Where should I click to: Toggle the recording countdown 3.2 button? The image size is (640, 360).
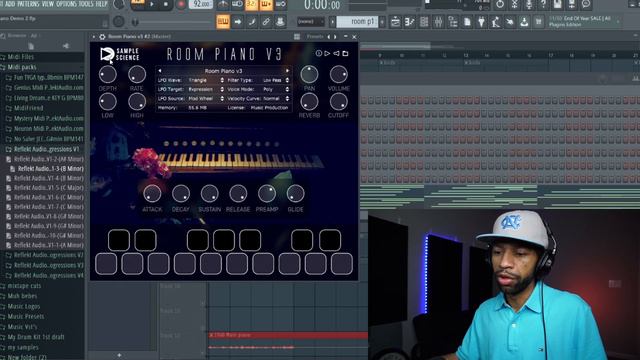coord(251,4)
